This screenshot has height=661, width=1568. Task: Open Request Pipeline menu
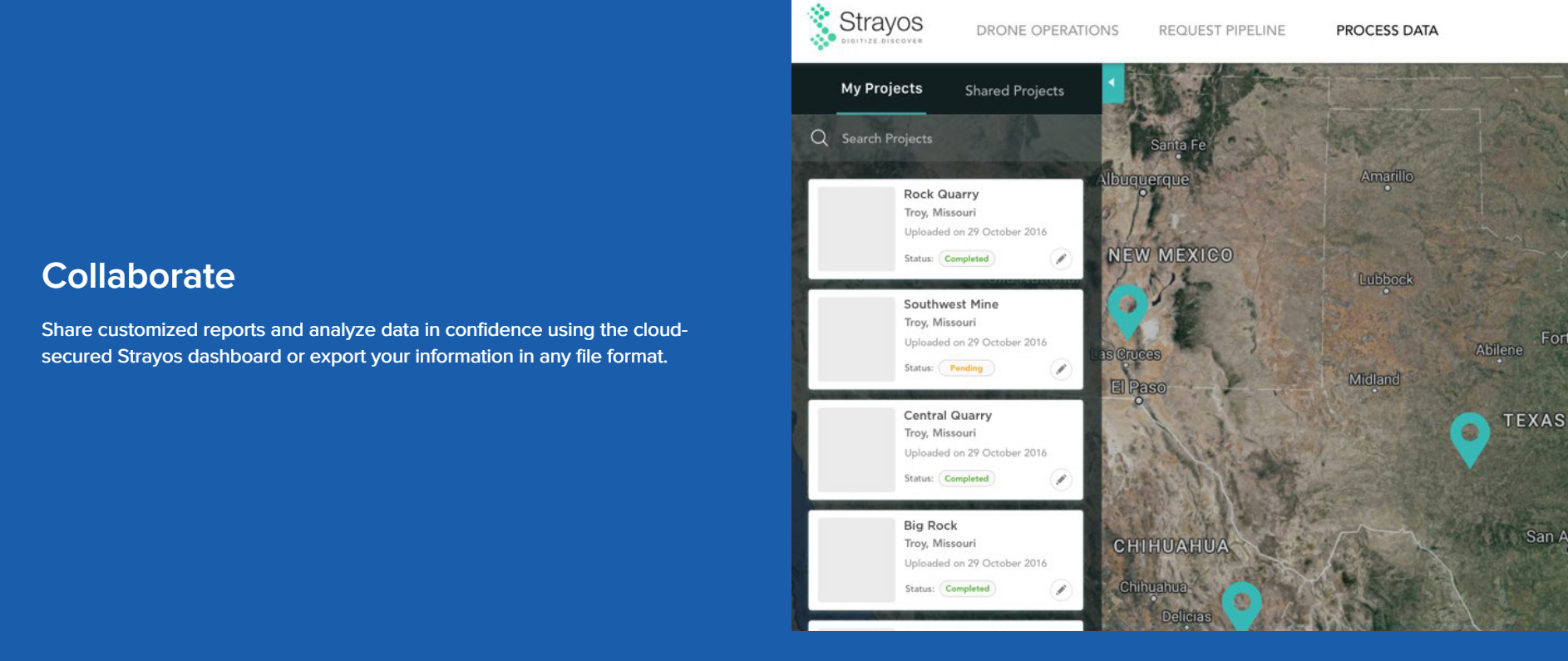point(1221,31)
